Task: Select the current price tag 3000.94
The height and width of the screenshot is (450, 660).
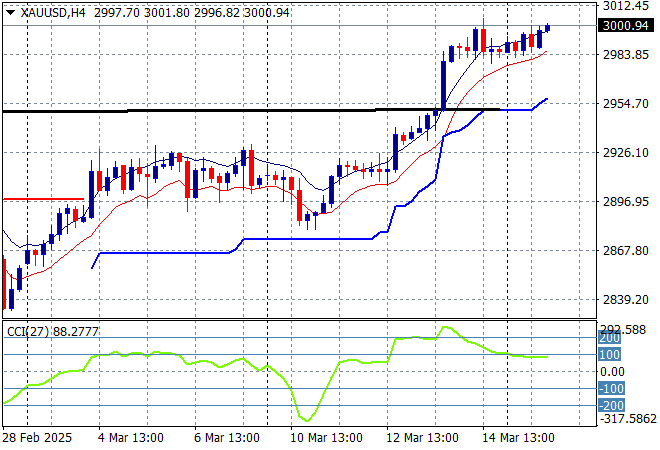Action: pyautogui.click(x=625, y=26)
